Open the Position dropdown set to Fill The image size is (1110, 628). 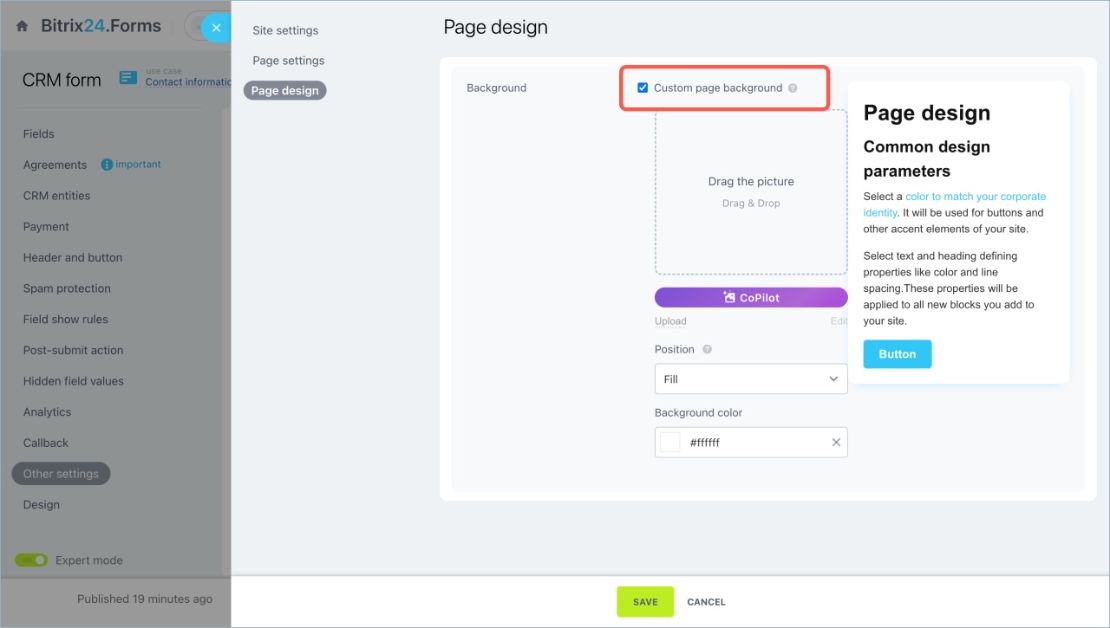(x=750, y=379)
